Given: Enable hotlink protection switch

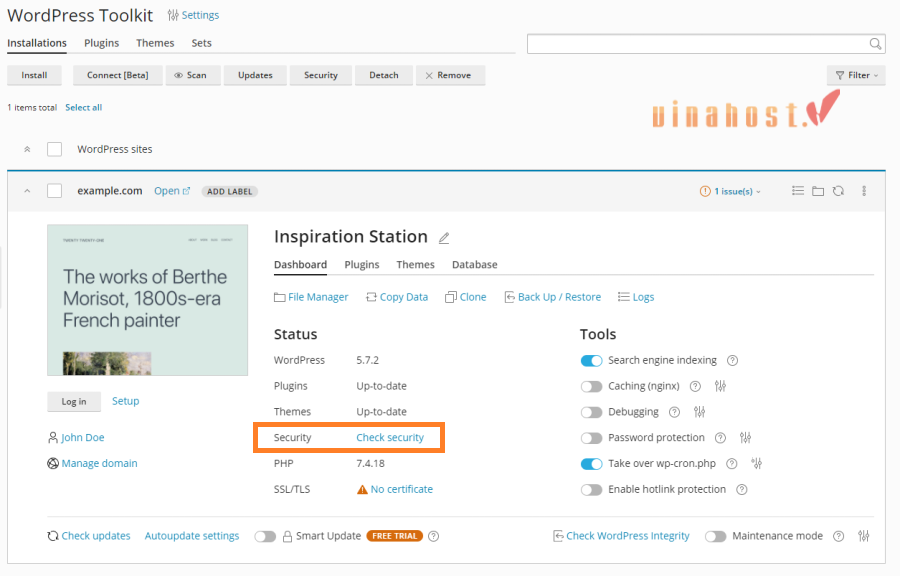Looking at the screenshot, I should [591, 489].
